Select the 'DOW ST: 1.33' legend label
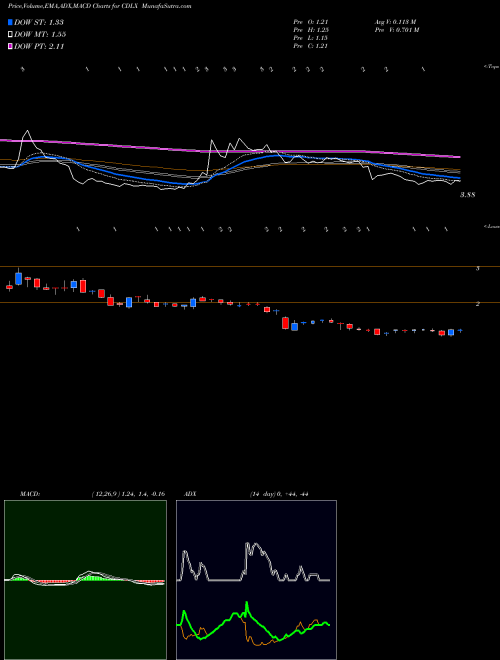This screenshot has width=500, height=660. [x=39, y=22]
